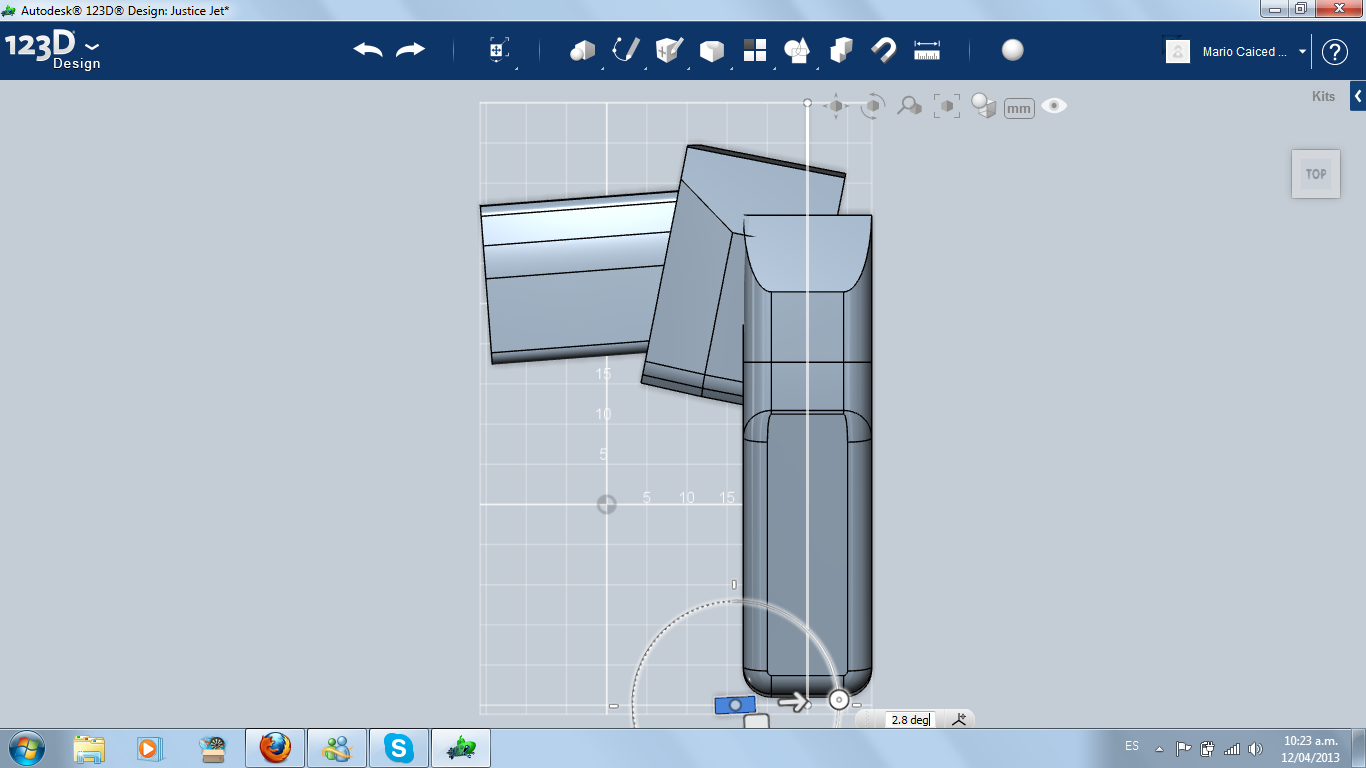Expand the Kits side panel arrow

(1358, 96)
